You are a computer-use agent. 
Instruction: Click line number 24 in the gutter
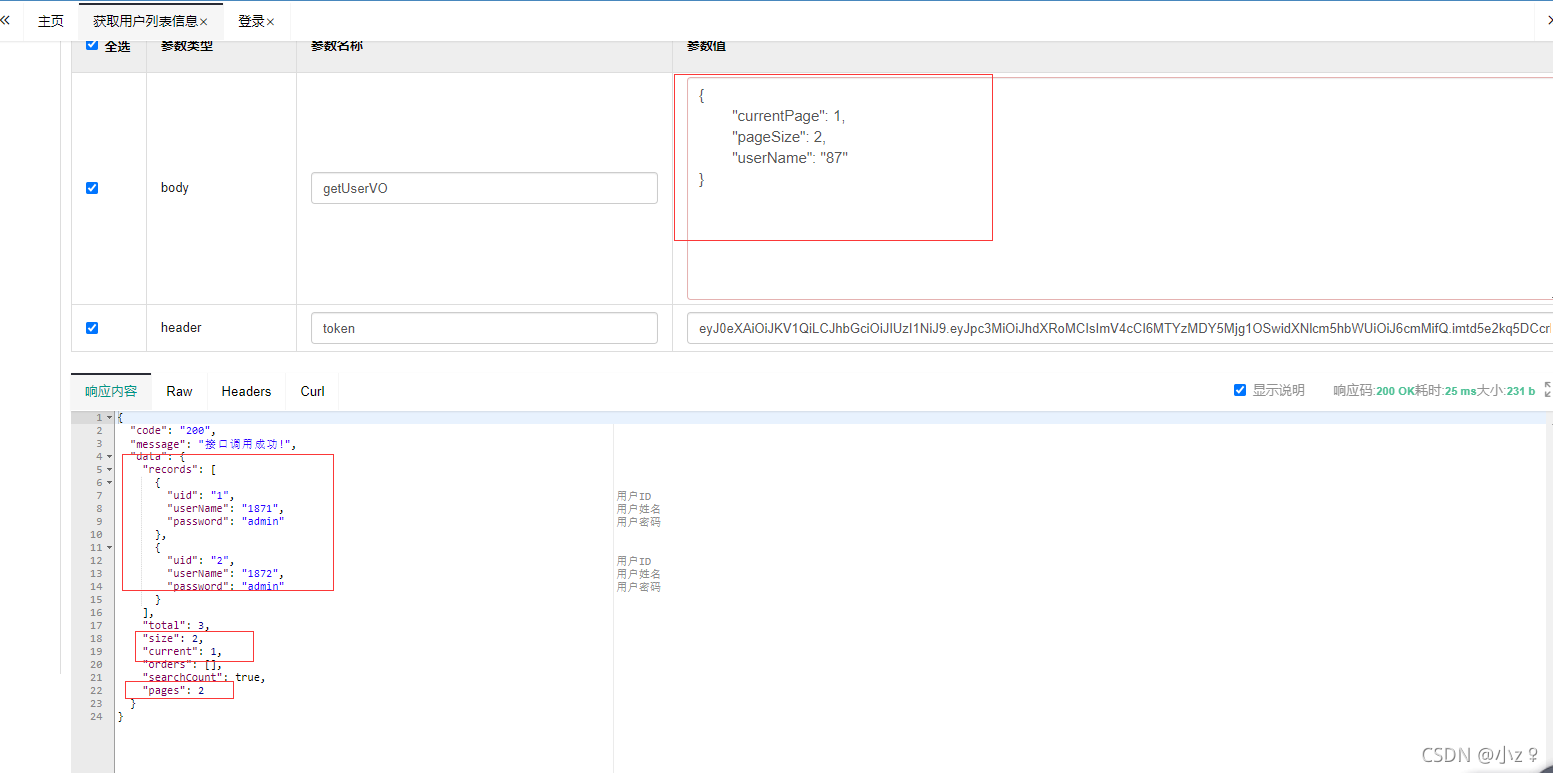(x=96, y=716)
